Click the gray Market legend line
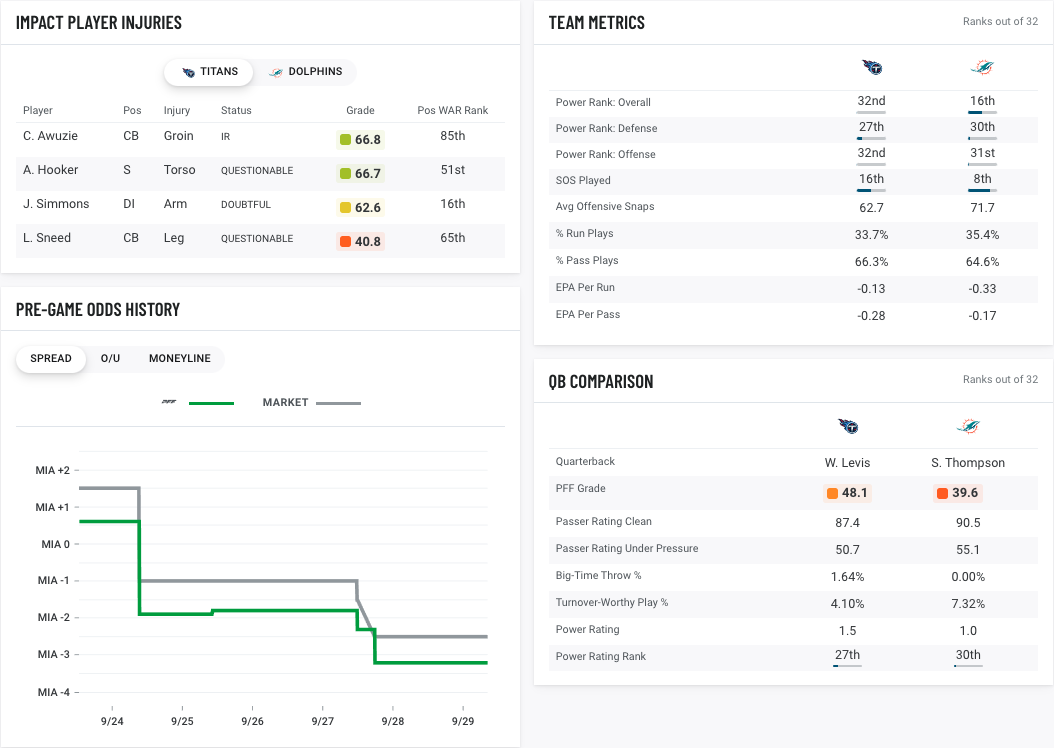The height and width of the screenshot is (748, 1054). (x=338, y=403)
